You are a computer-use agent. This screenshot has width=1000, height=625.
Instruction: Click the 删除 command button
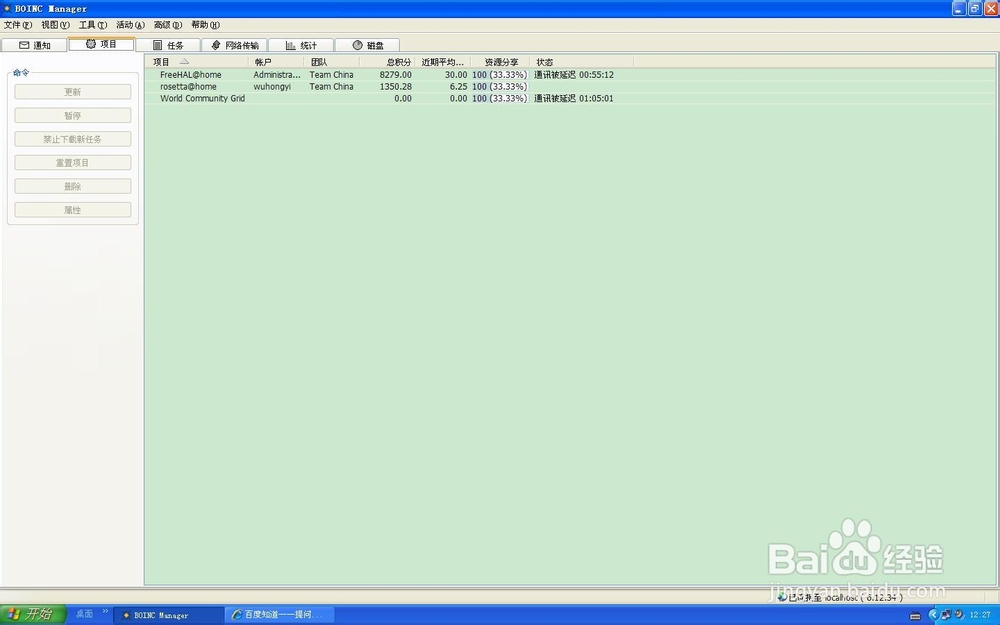point(73,186)
